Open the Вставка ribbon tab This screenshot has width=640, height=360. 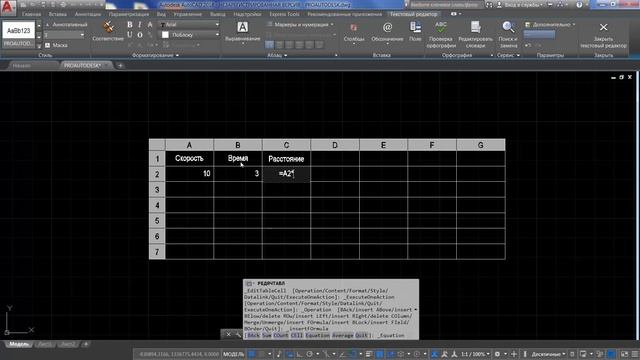point(58,14)
